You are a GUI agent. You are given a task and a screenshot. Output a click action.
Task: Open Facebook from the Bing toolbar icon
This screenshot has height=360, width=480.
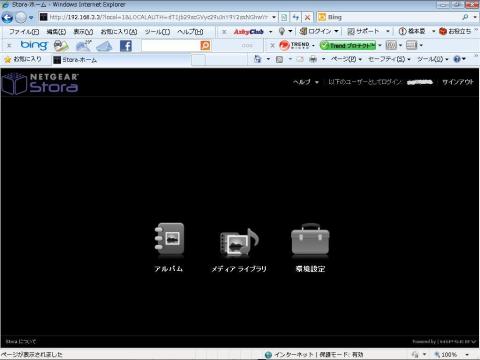(126, 46)
